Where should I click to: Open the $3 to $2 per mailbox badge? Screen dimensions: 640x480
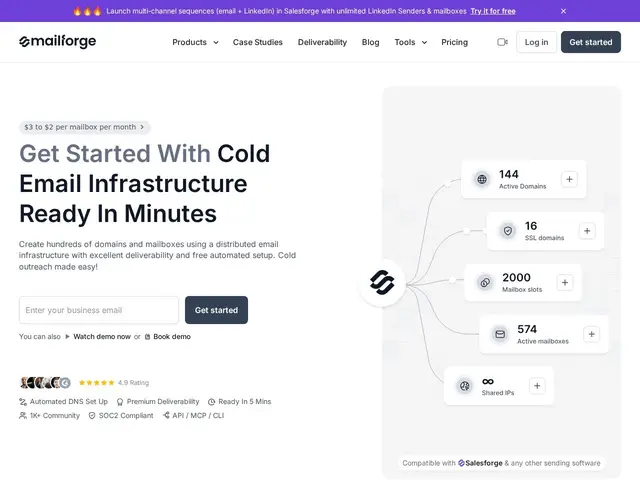[84, 127]
